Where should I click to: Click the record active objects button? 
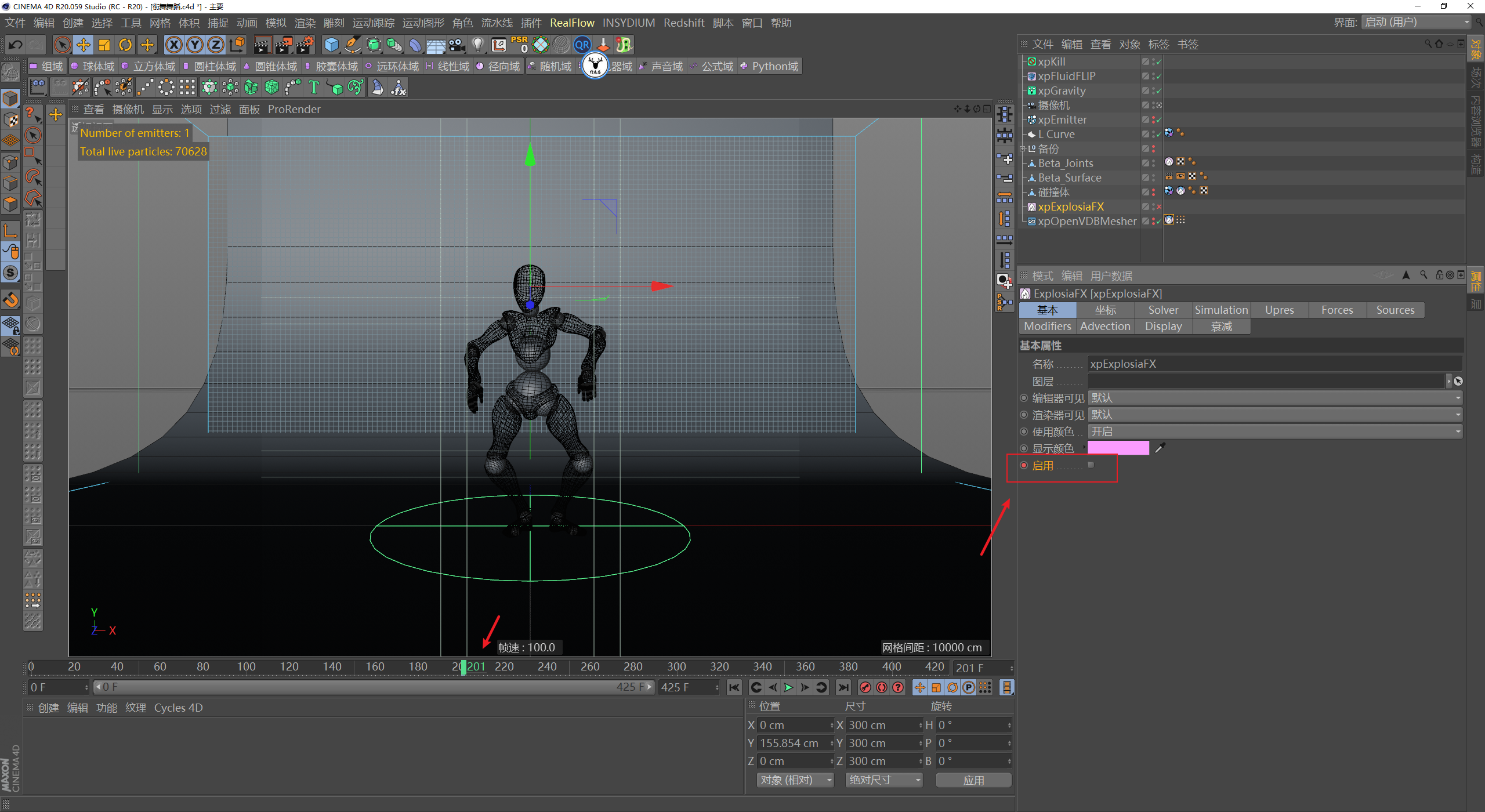point(865,687)
